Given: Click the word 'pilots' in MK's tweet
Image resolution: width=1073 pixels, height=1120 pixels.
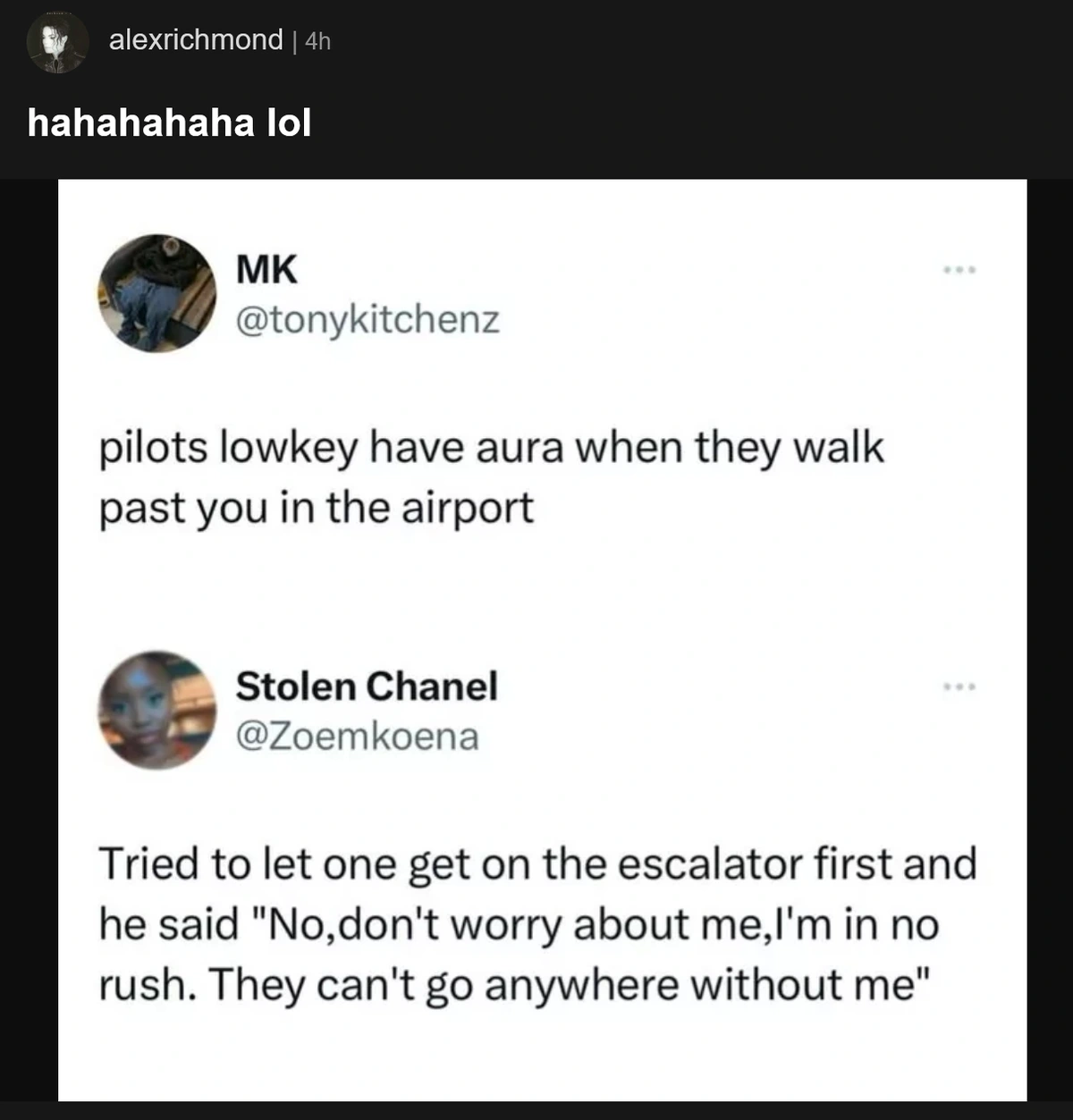Looking at the screenshot, I should pos(153,447).
